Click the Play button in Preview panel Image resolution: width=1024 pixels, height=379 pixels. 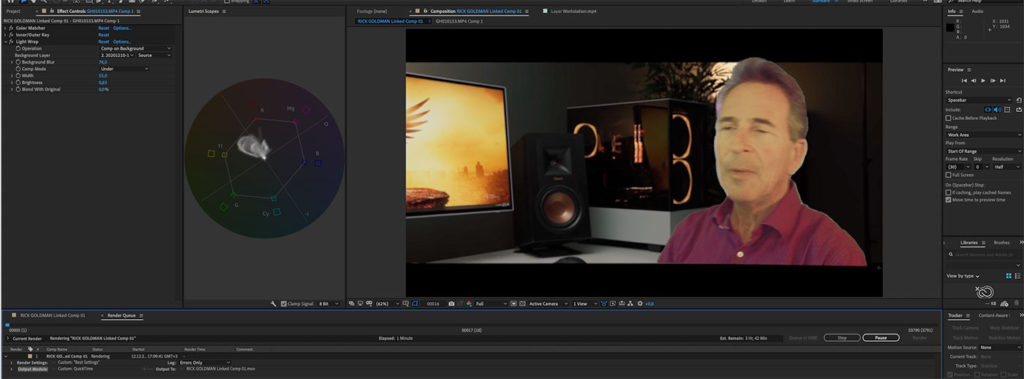coord(983,80)
